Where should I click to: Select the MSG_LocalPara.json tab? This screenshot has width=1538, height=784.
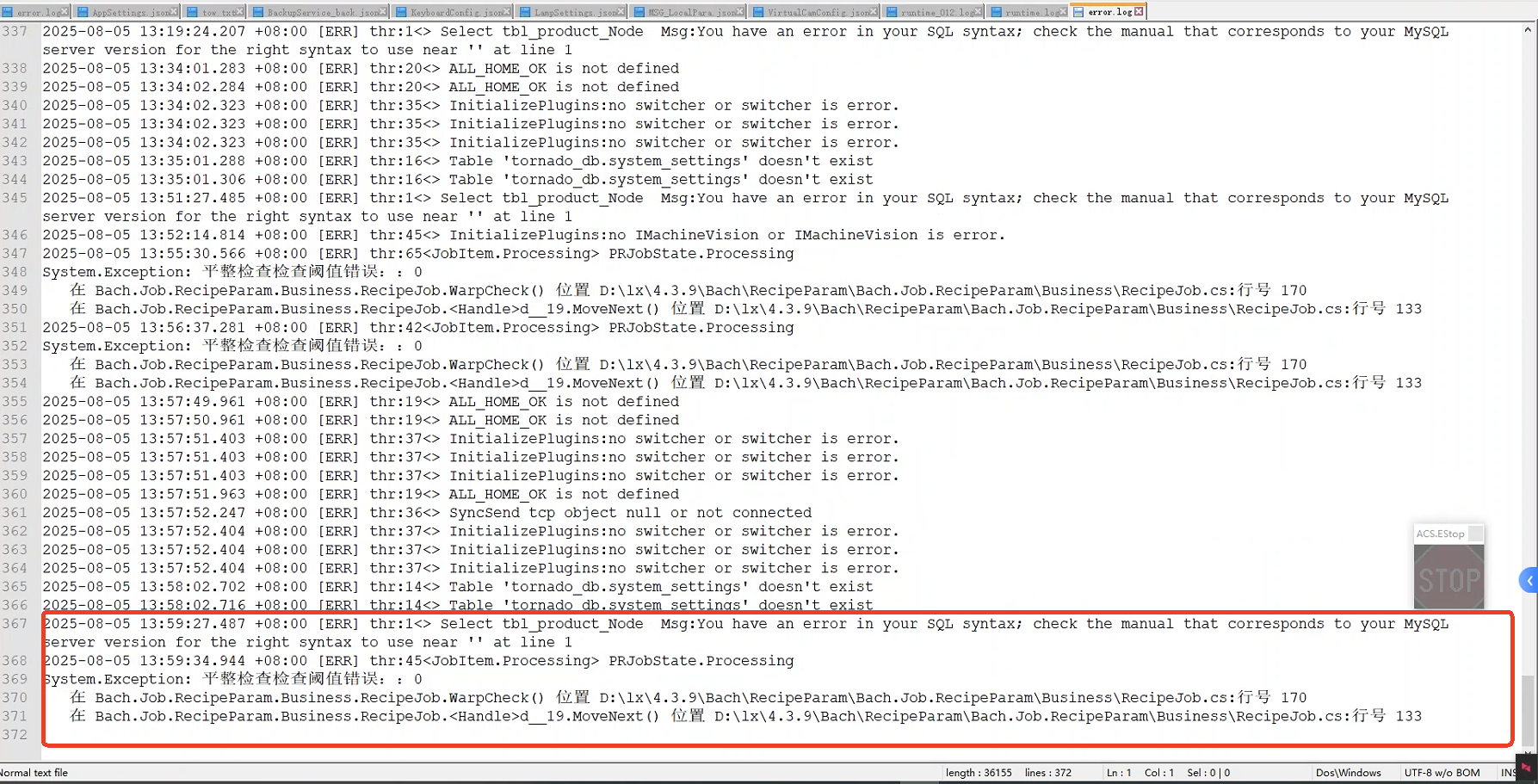pyautogui.click(x=690, y=12)
